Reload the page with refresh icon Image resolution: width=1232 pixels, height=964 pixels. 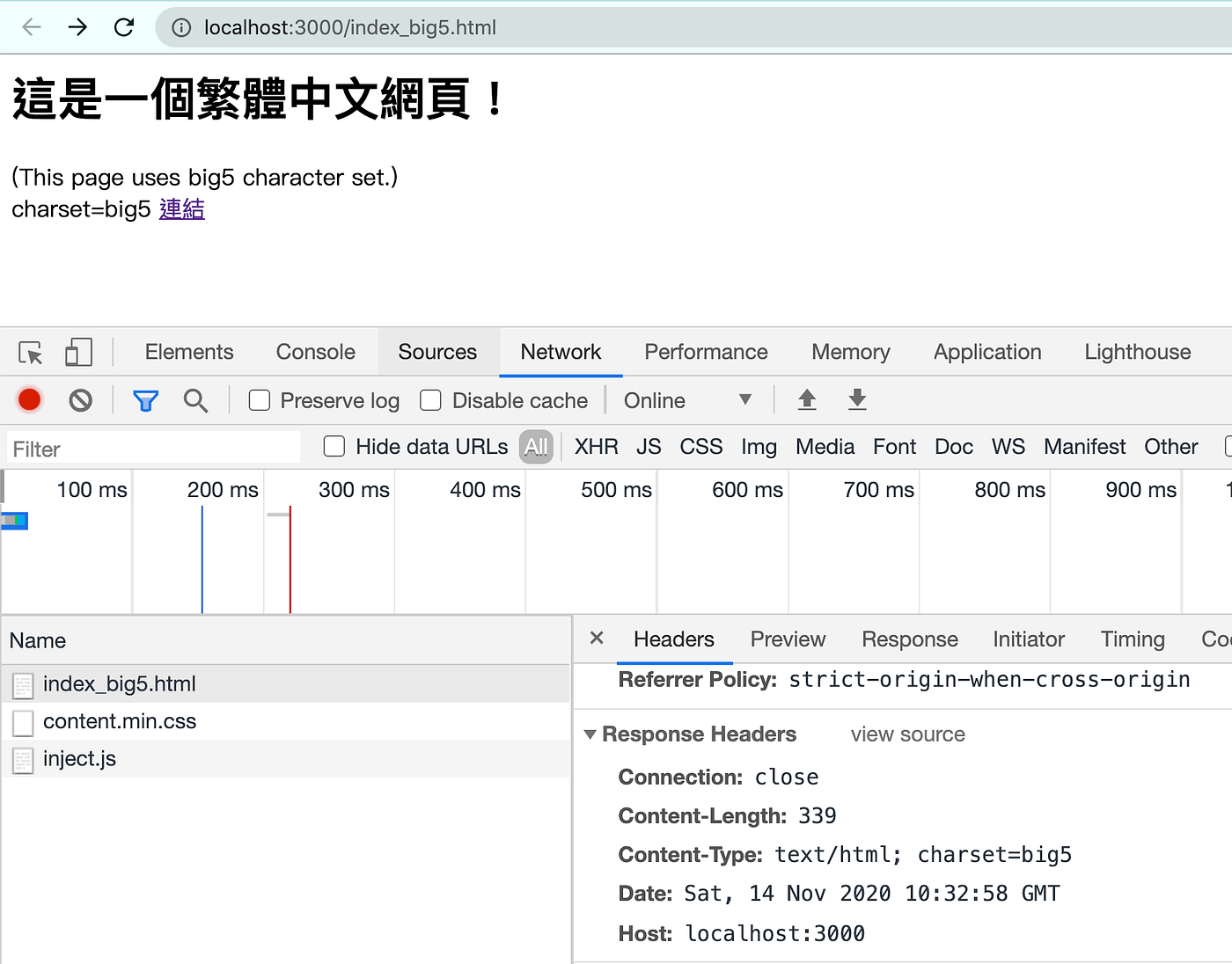(x=124, y=27)
